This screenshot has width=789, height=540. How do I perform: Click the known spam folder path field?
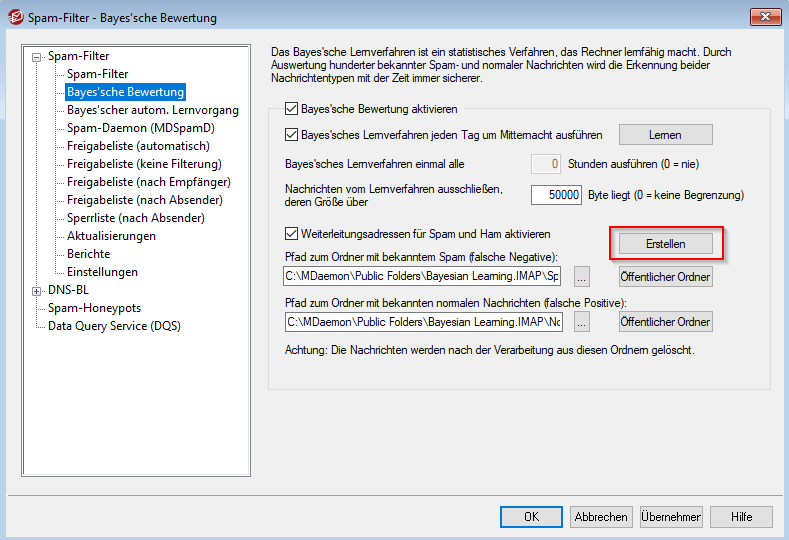(422, 277)
